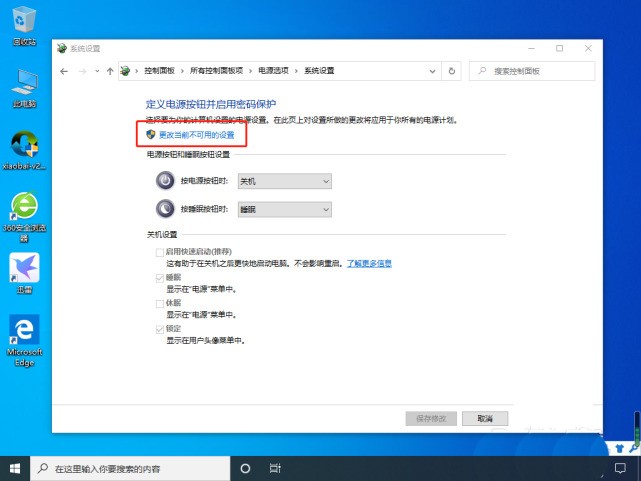
Task: Go to 控制面板 breadcrumb
Action: tap(159, 71)
